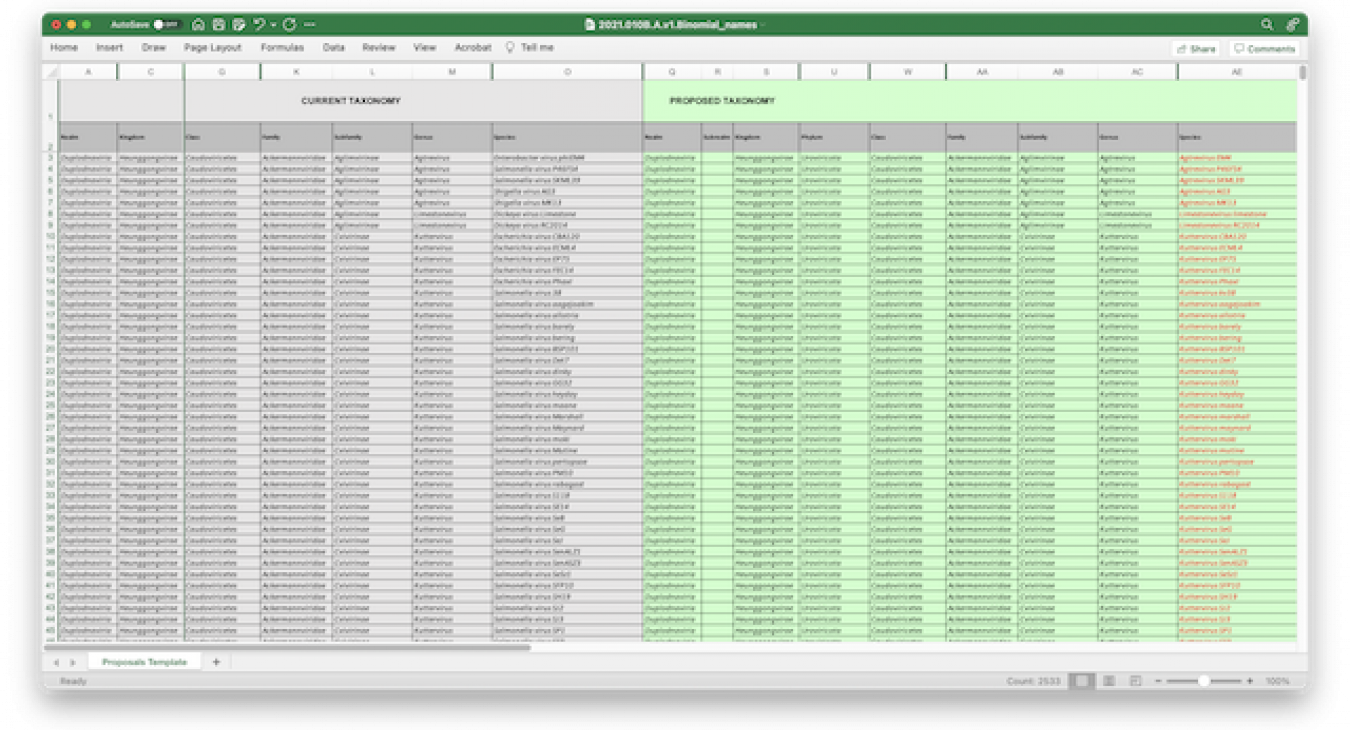Click the Share button
Screen dimensions: 1350x730
[x=1196, y=48]
